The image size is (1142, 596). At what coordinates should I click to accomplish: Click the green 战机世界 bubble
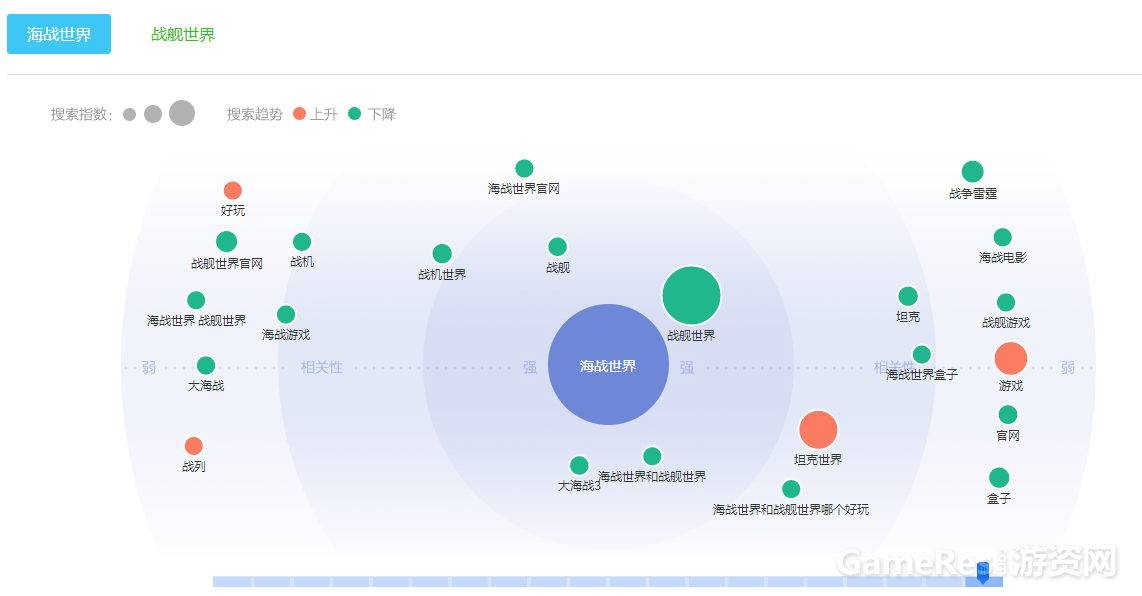coord(442,254)
